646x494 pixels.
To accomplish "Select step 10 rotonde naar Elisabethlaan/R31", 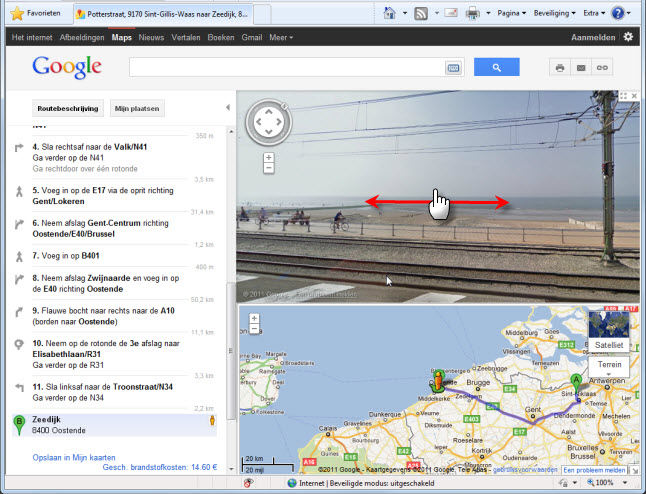I will [114, 354].
